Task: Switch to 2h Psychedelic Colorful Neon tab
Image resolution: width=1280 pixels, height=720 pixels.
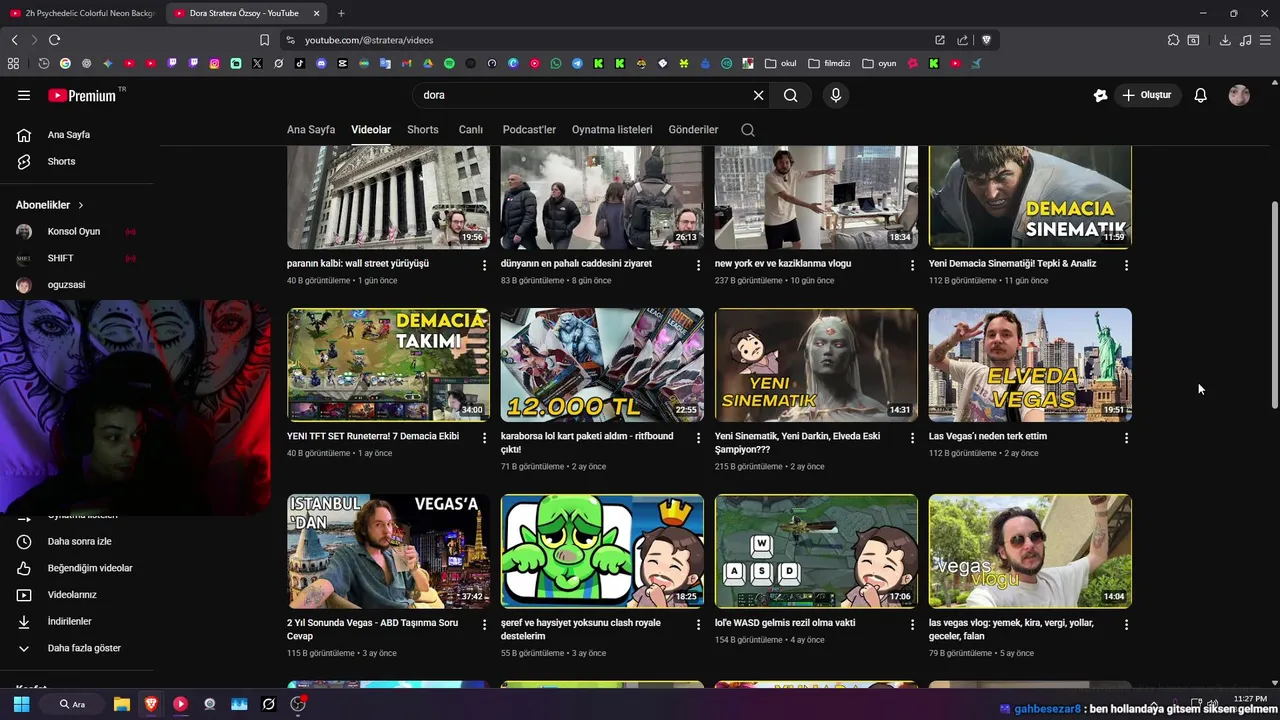Action: pos(82,13)
